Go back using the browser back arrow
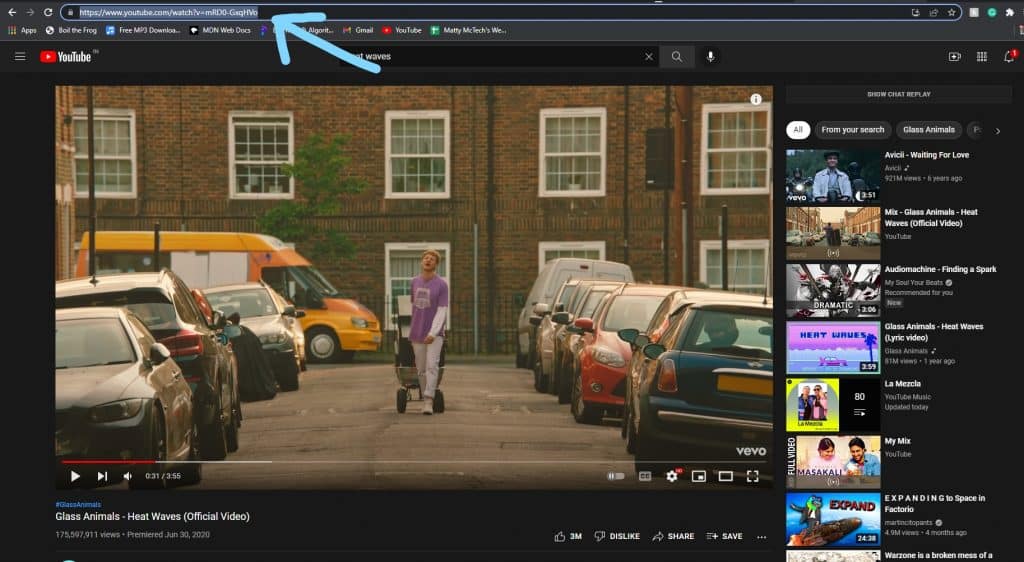The image size is (1024, 562). [x=12, y=12]
